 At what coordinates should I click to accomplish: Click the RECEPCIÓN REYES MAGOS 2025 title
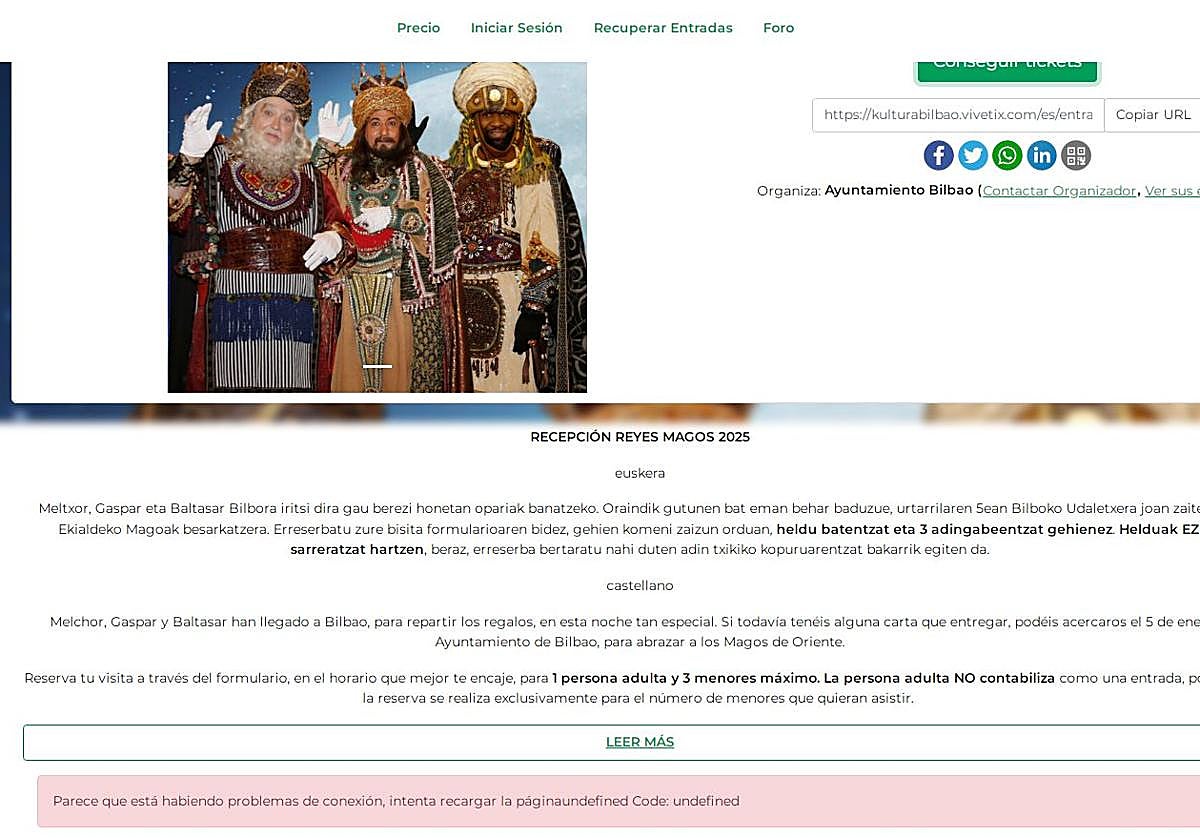[x=640, y=436]
